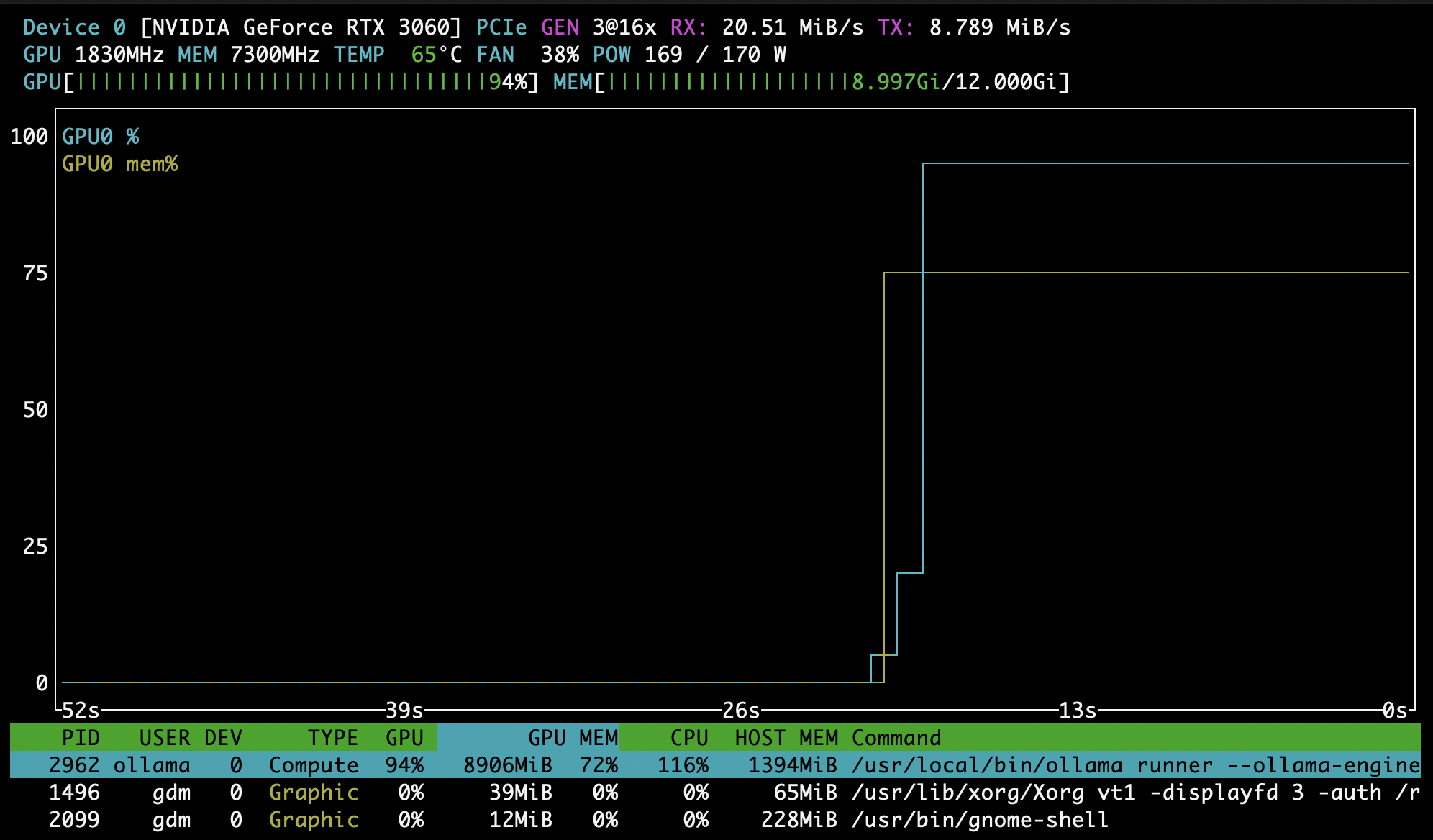
Task: Click the TEMP 65°C reading
Action: pos(398,55)
